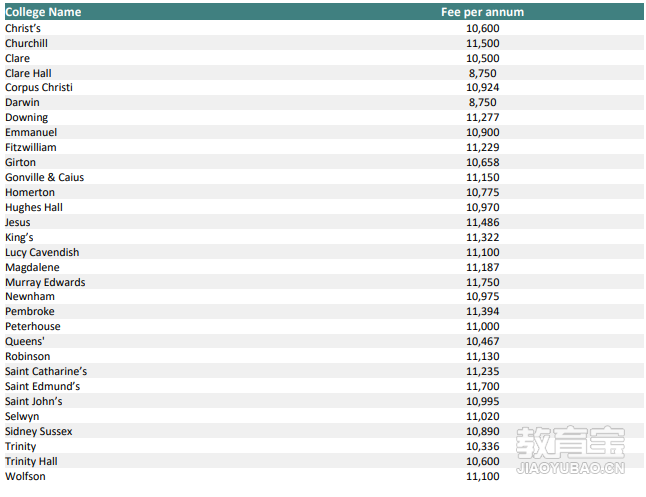Select the Corpus Christi college name
Viewport: 646px width, 497px height.
[39, 87]
